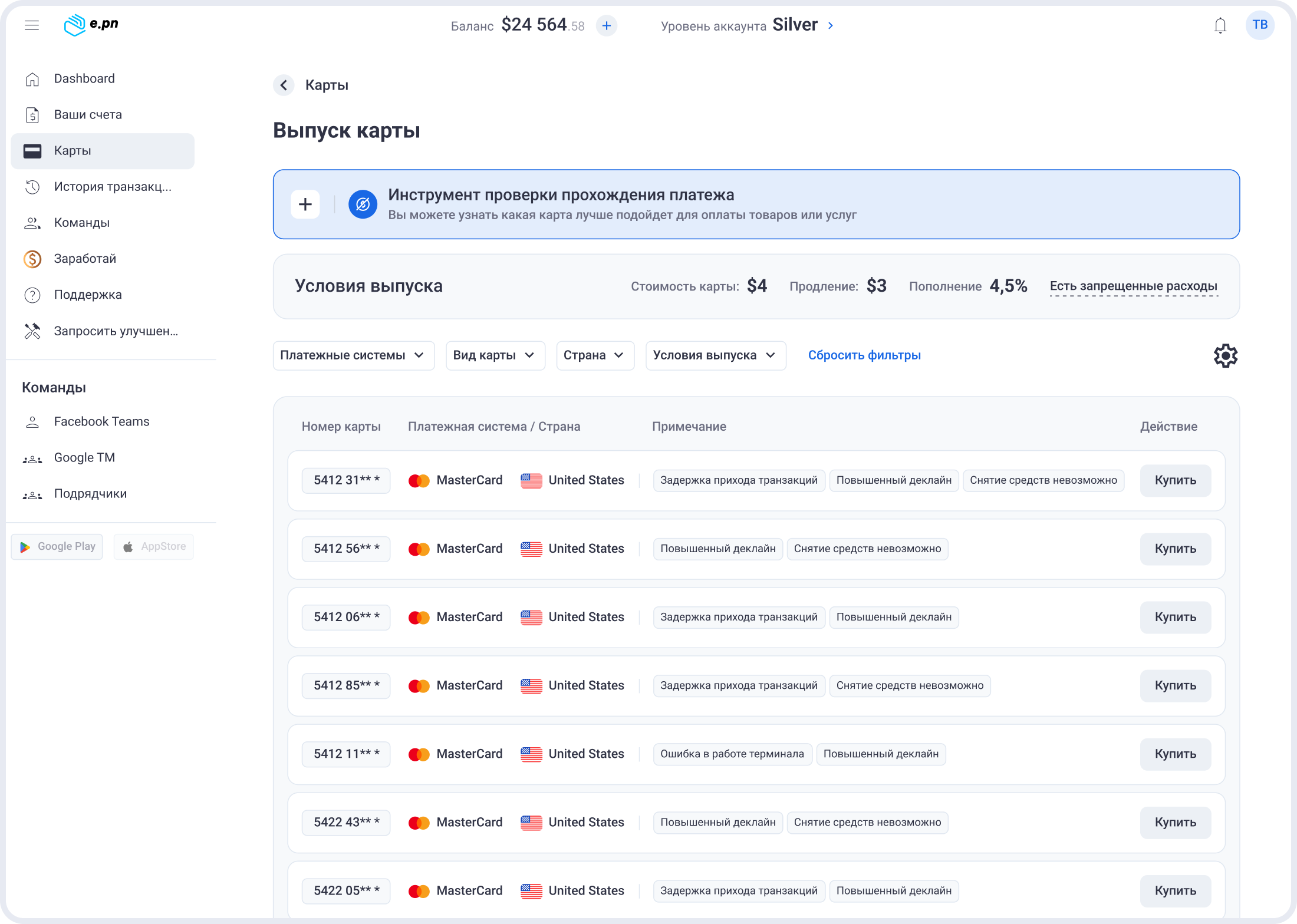Click the plus icon next to balance
1297x924 pixels.
(x=606, y=25)
